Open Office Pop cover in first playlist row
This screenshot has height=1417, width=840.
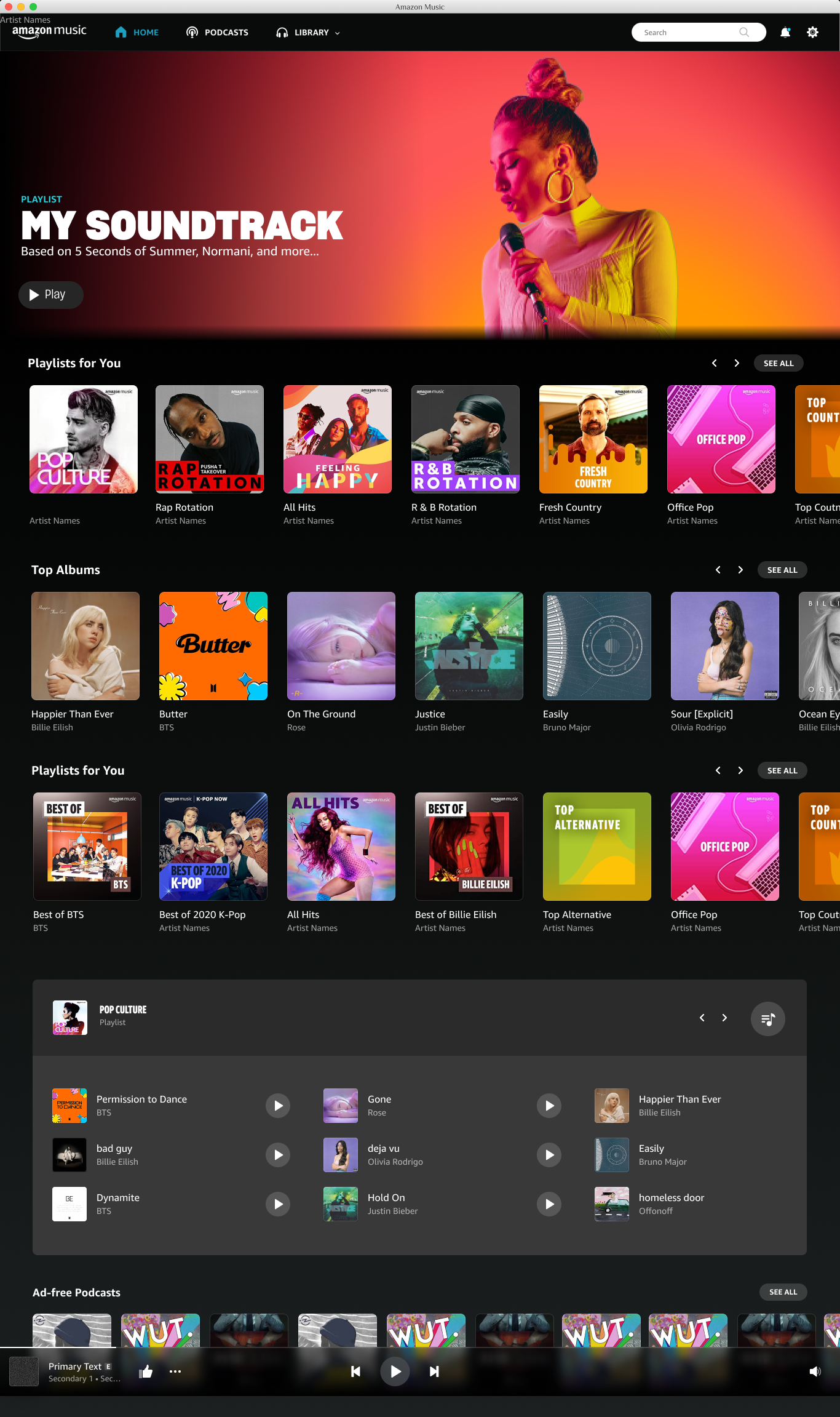(721, 439)
